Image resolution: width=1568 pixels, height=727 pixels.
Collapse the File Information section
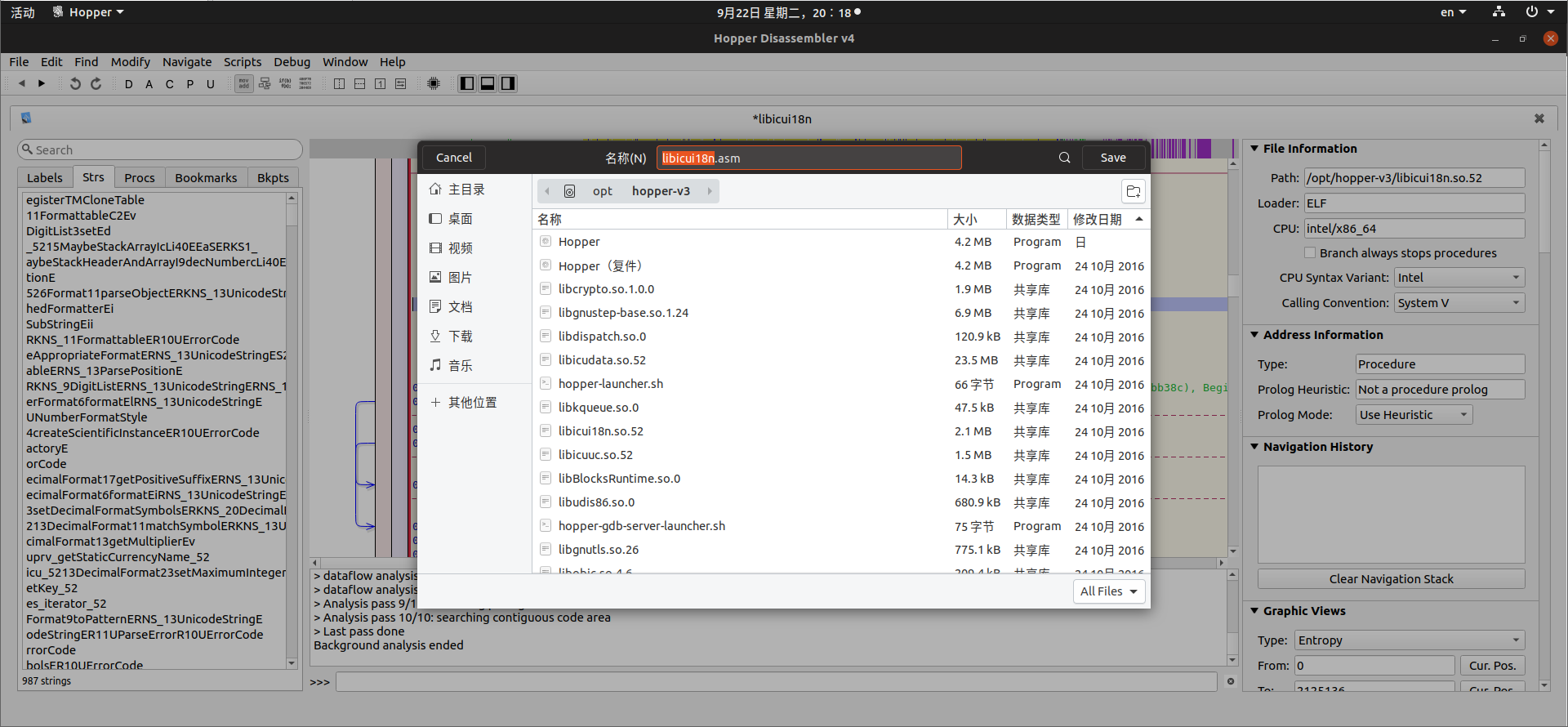pyautogui.click(x=1254, y=149)
